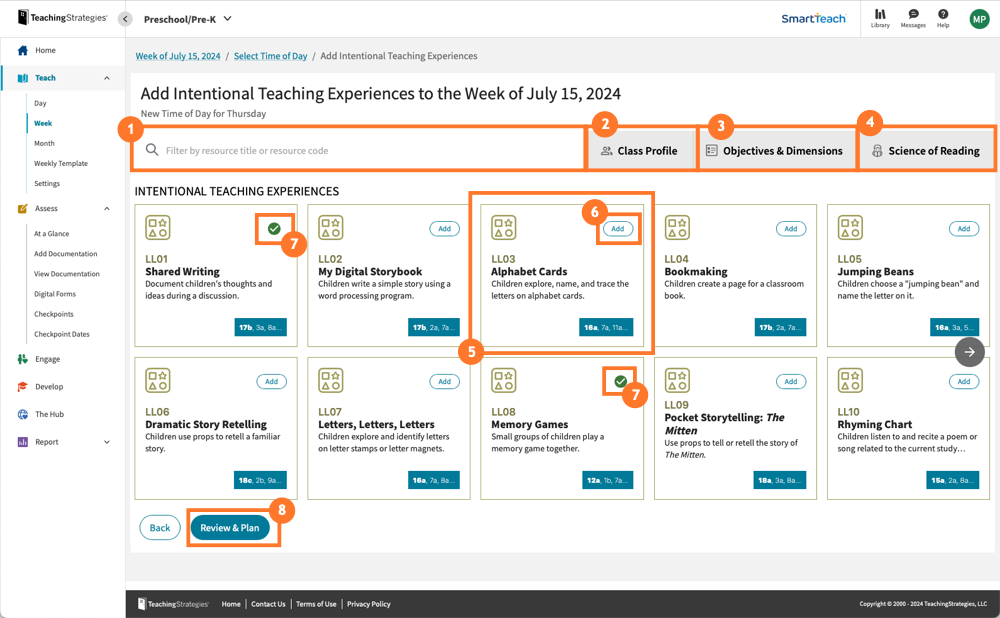
Task: Click The Hub globe icon
Action: coord(24,413)
